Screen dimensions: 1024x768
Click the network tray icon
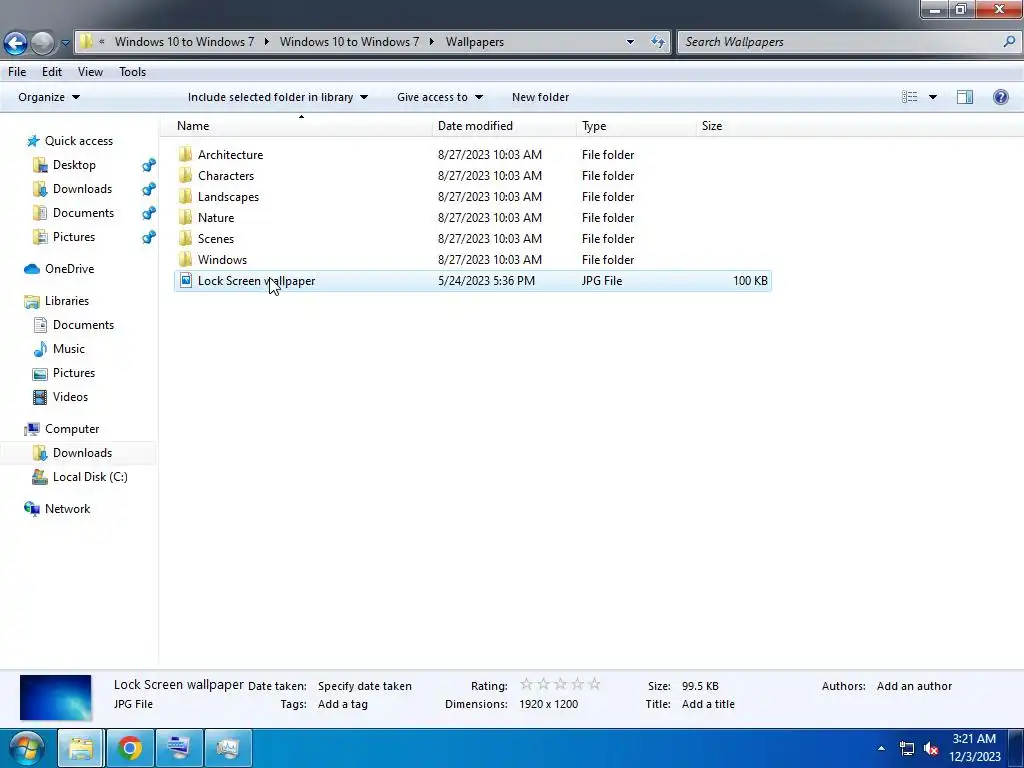click(906, 748)
